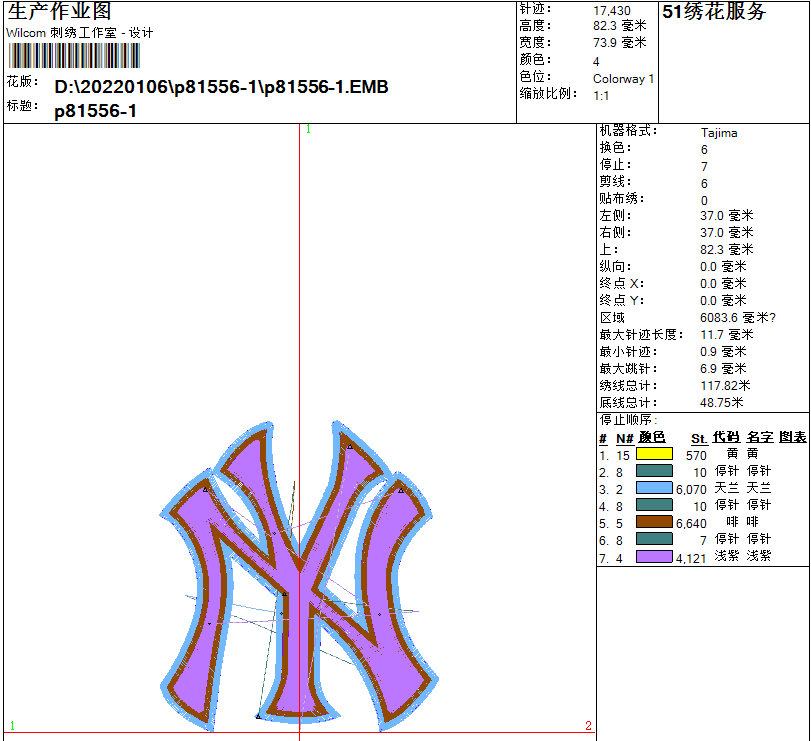Click the stitch count value 17,430

click(612, 11)
